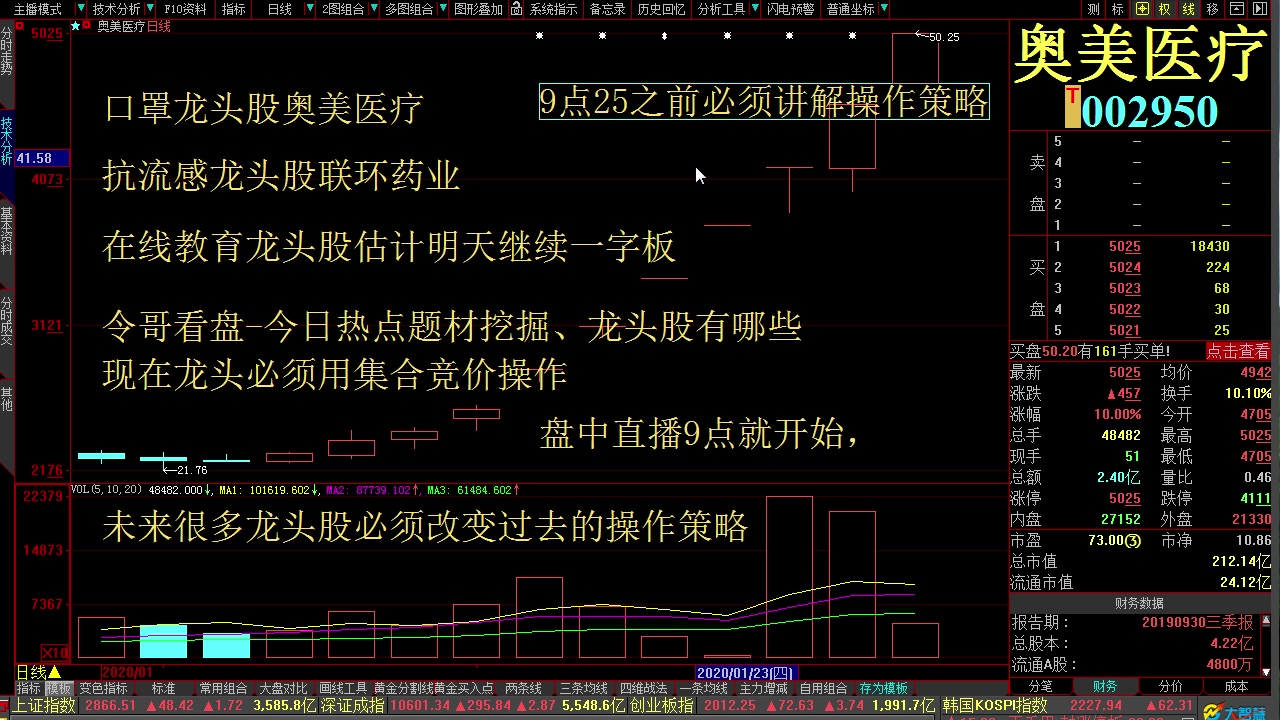Select the 画线工具 template

pyautogui.click(x=343, y=688)
